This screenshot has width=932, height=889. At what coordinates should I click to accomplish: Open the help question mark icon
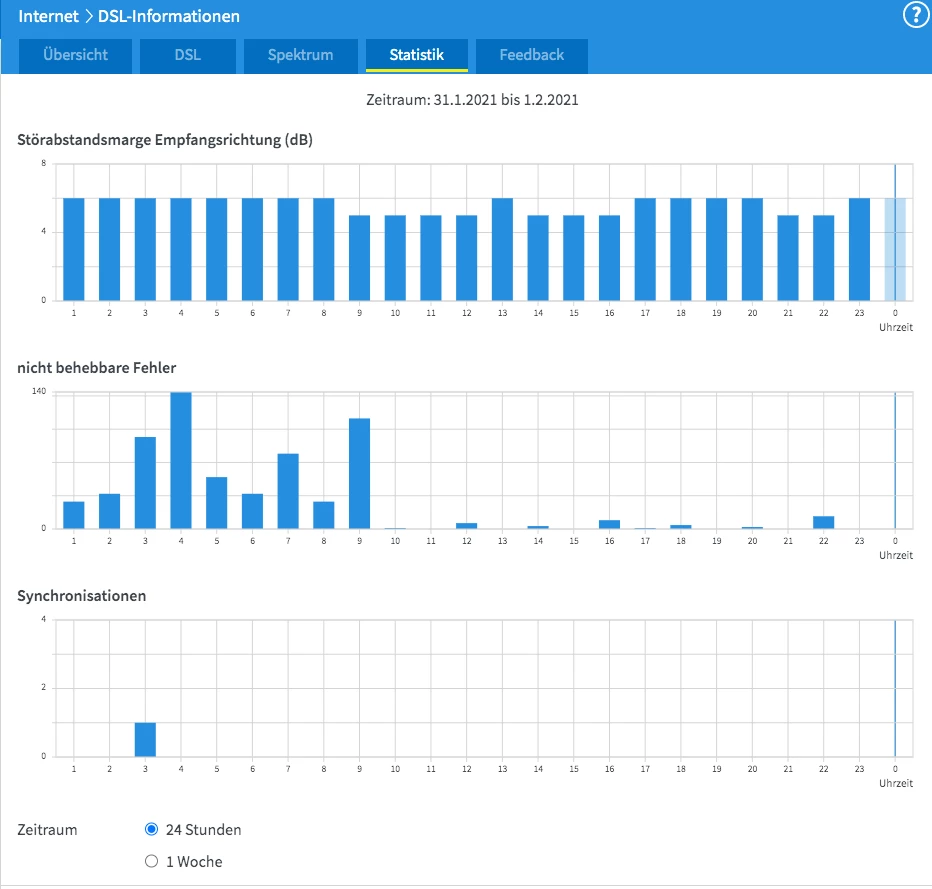915,15
